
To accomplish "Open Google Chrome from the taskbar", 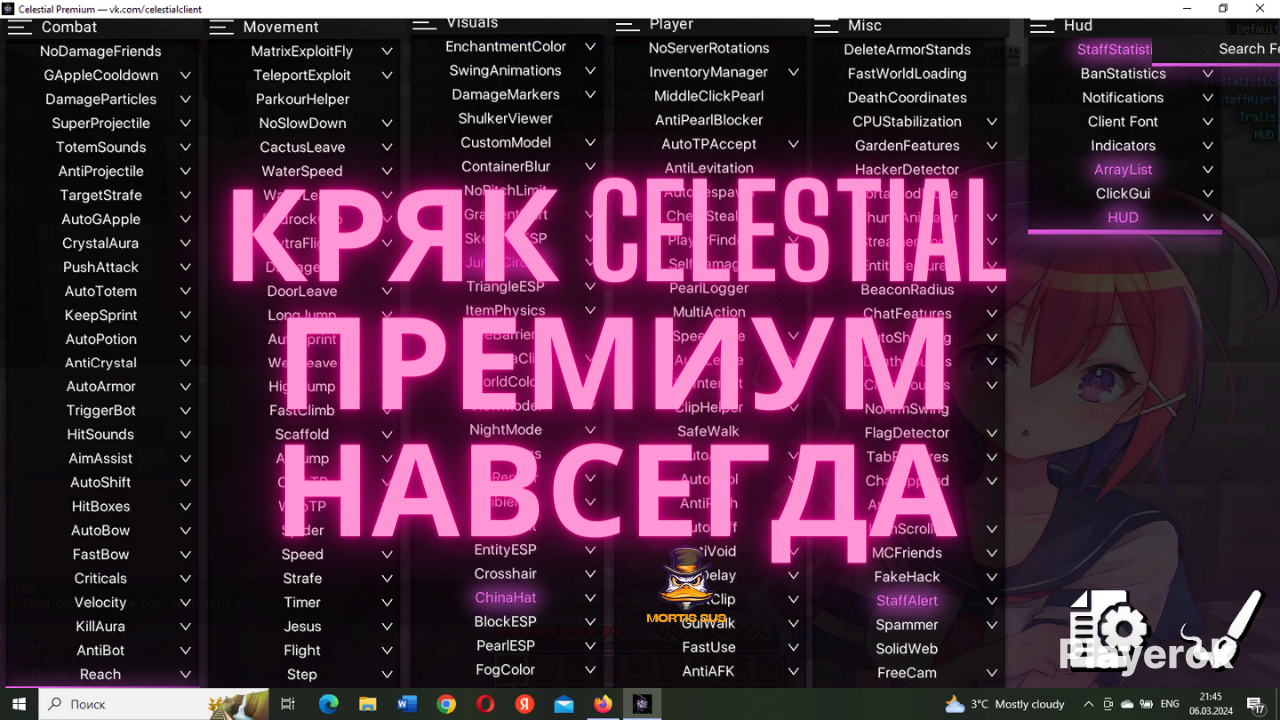I will pyautogui.click(x=446, y=704).
